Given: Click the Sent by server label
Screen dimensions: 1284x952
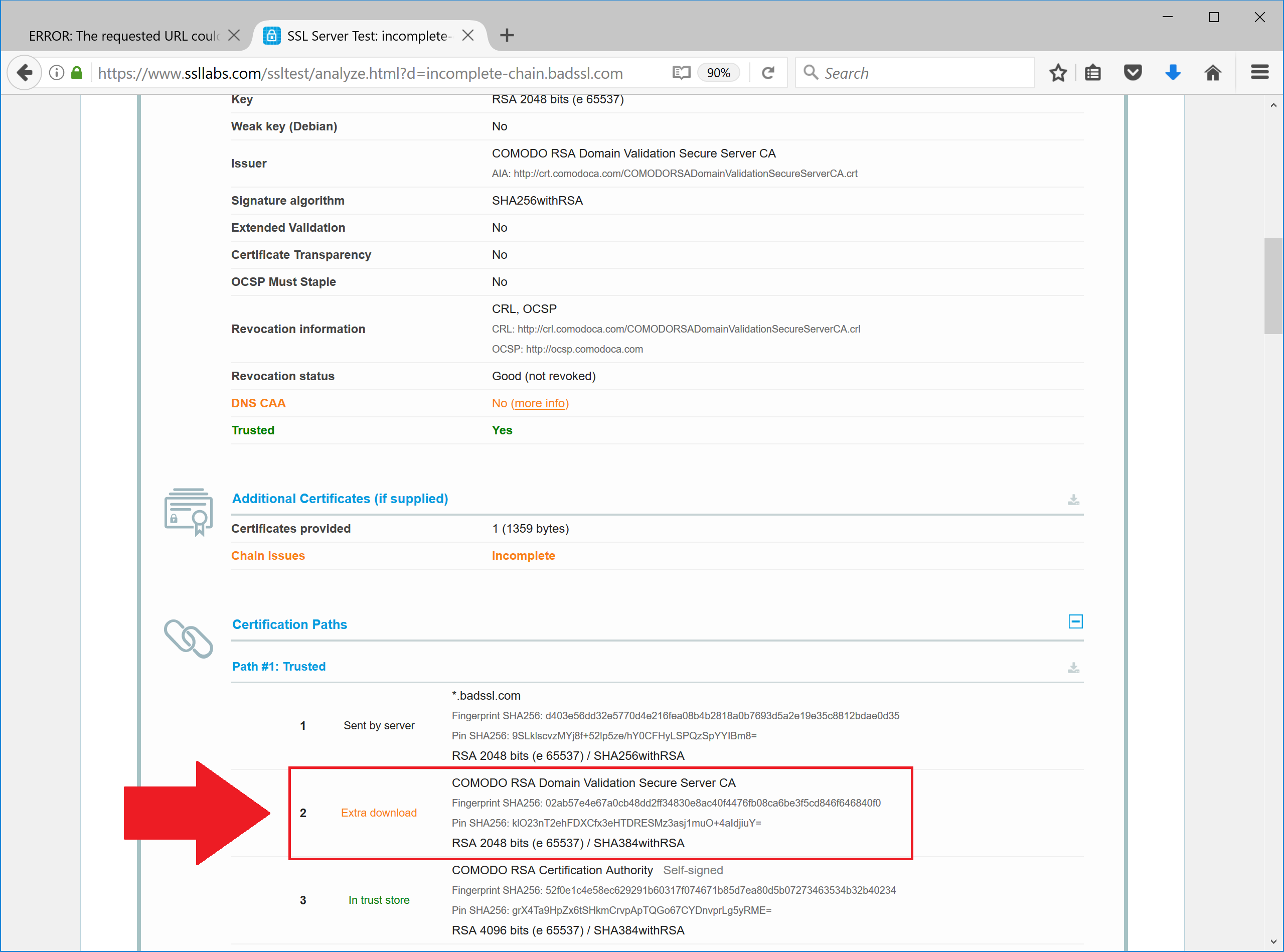Looking at the screenshot, I should pyautogui.click(x=379, y=725).
